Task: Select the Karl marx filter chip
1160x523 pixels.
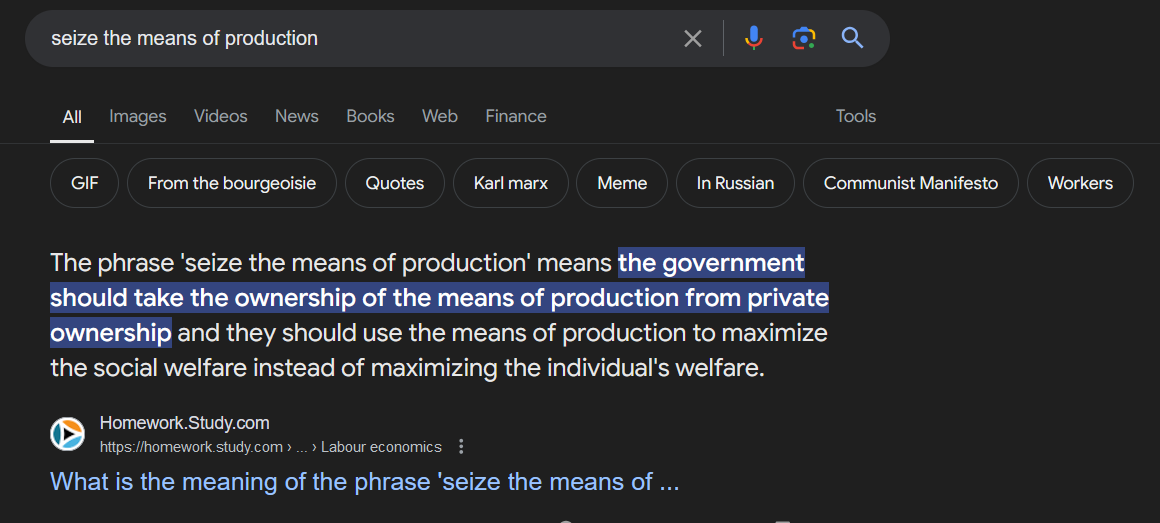Action: [x=510, y=183]
